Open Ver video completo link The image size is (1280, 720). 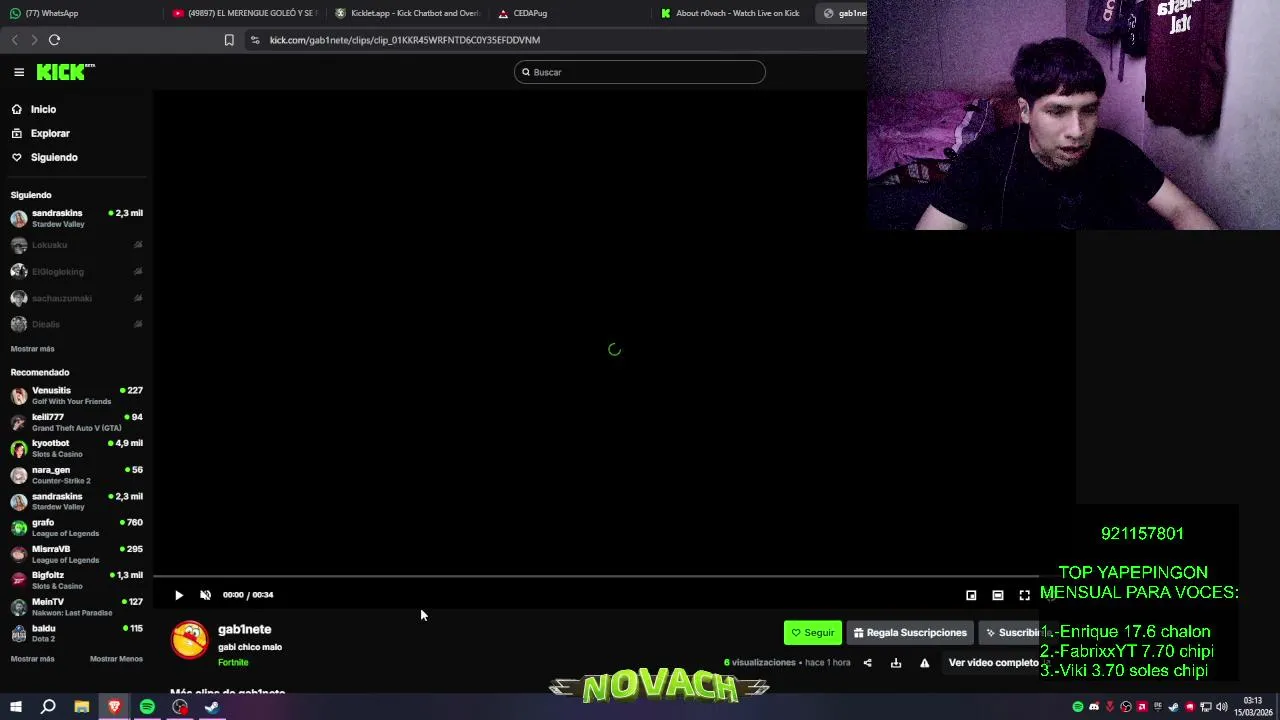[x=993, y=663]
